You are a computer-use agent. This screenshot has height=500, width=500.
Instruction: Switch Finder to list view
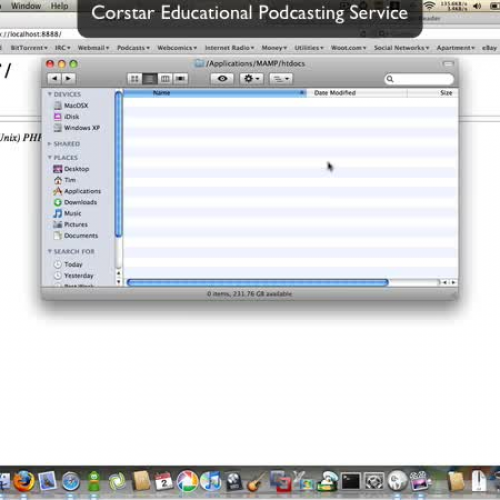(x=150, y=79)
